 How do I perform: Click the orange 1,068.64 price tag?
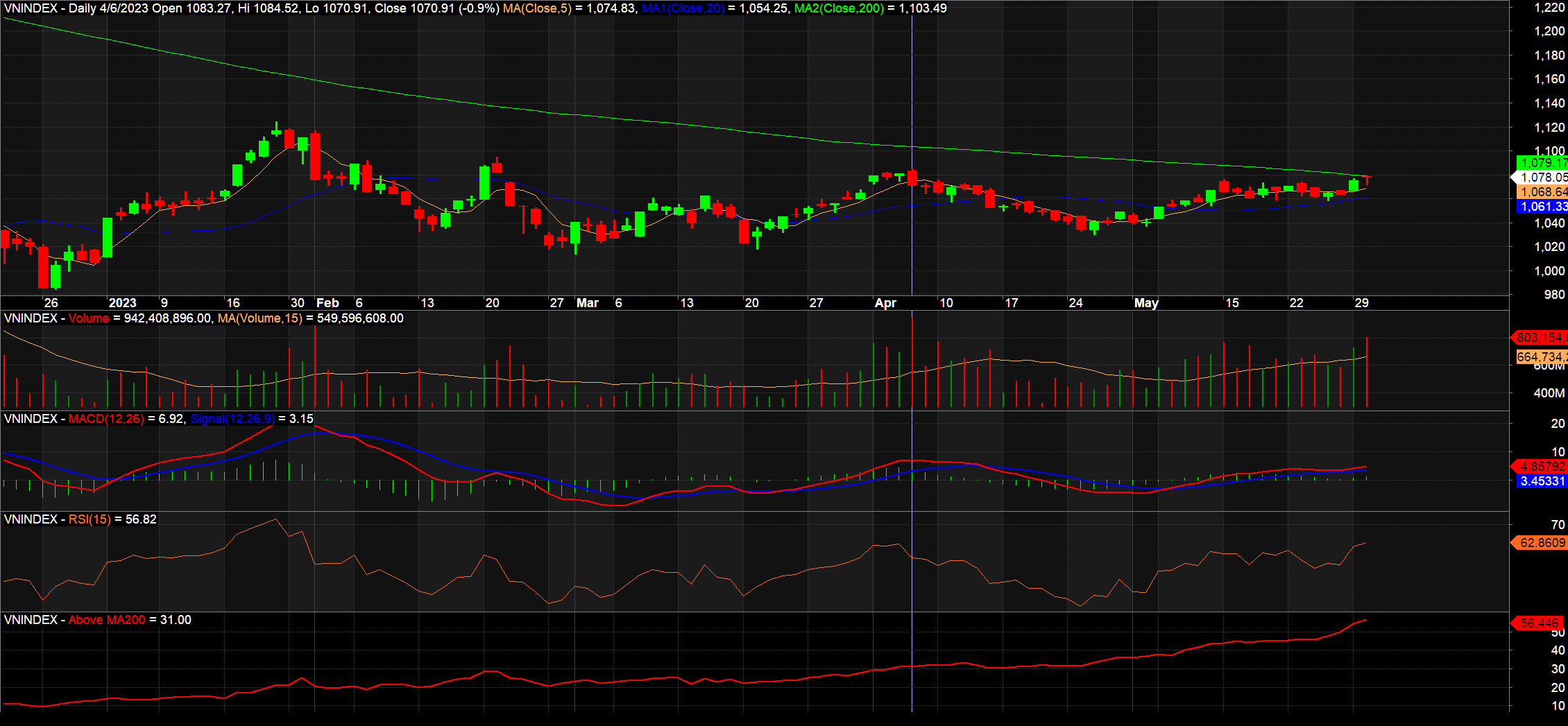[x=1542, y=192]
